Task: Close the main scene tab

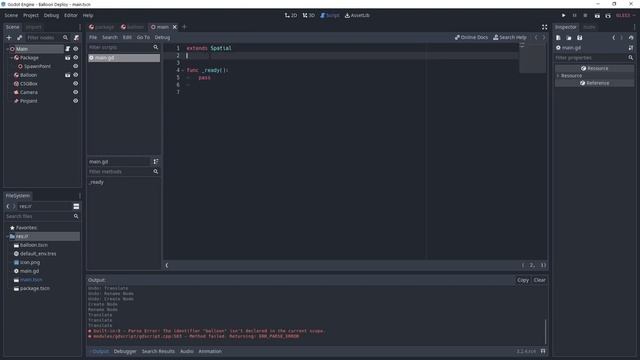Action: pyautogui.click(x=175, y=27)
